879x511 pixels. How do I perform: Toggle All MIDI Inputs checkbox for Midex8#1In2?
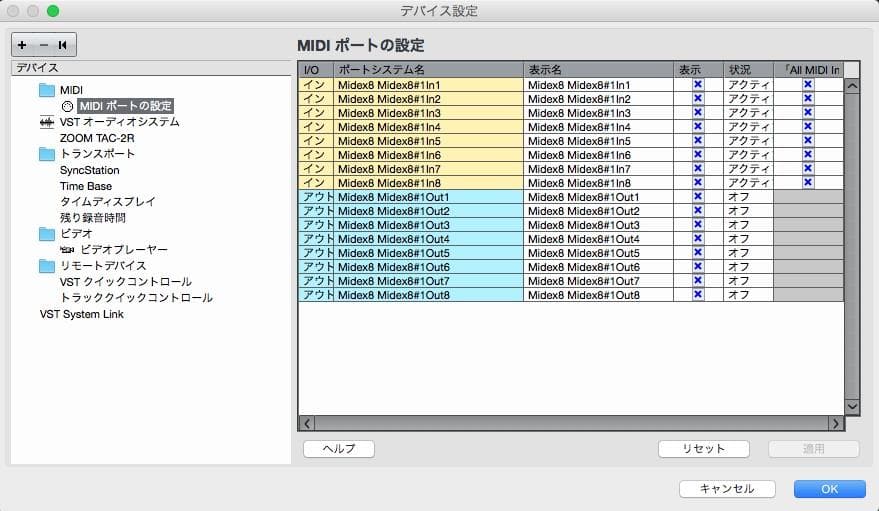point(808,99)
